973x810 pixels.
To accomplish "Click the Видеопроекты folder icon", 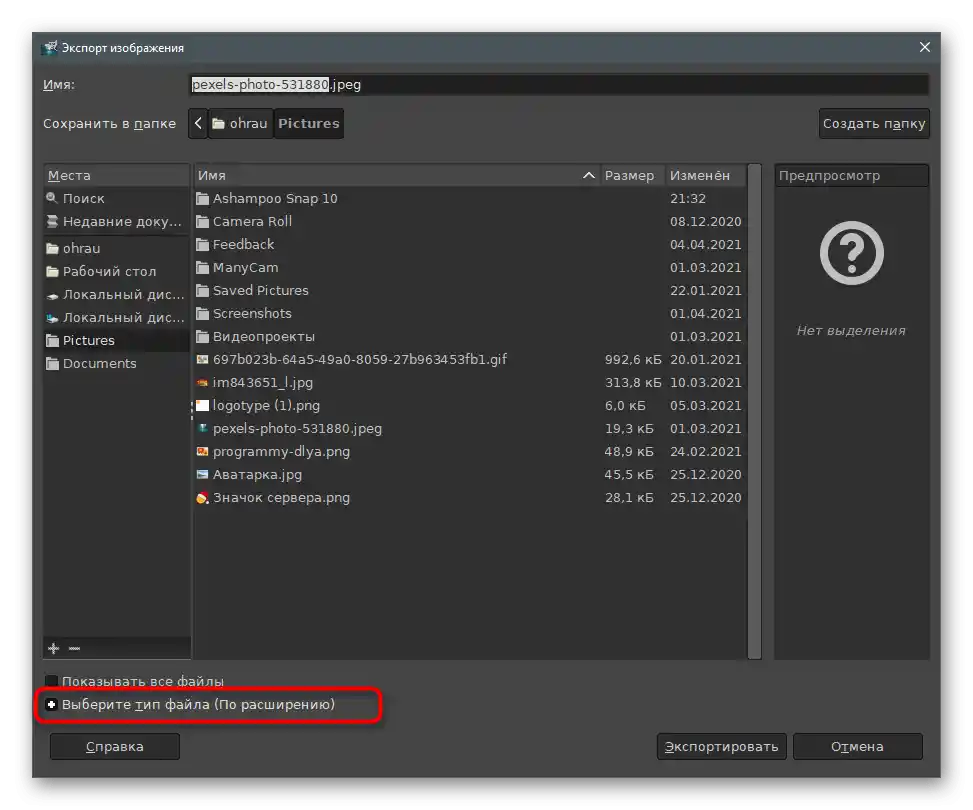I will click(202, 336).
